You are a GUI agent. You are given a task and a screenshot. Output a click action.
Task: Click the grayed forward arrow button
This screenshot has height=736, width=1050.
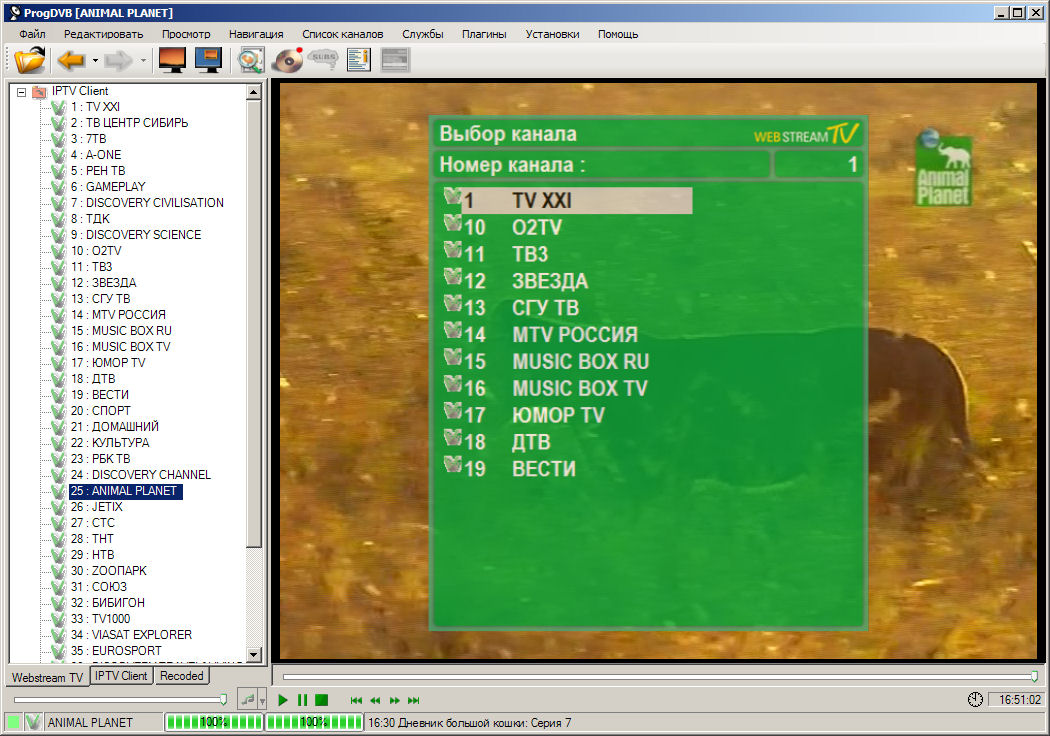pos(119,60)
